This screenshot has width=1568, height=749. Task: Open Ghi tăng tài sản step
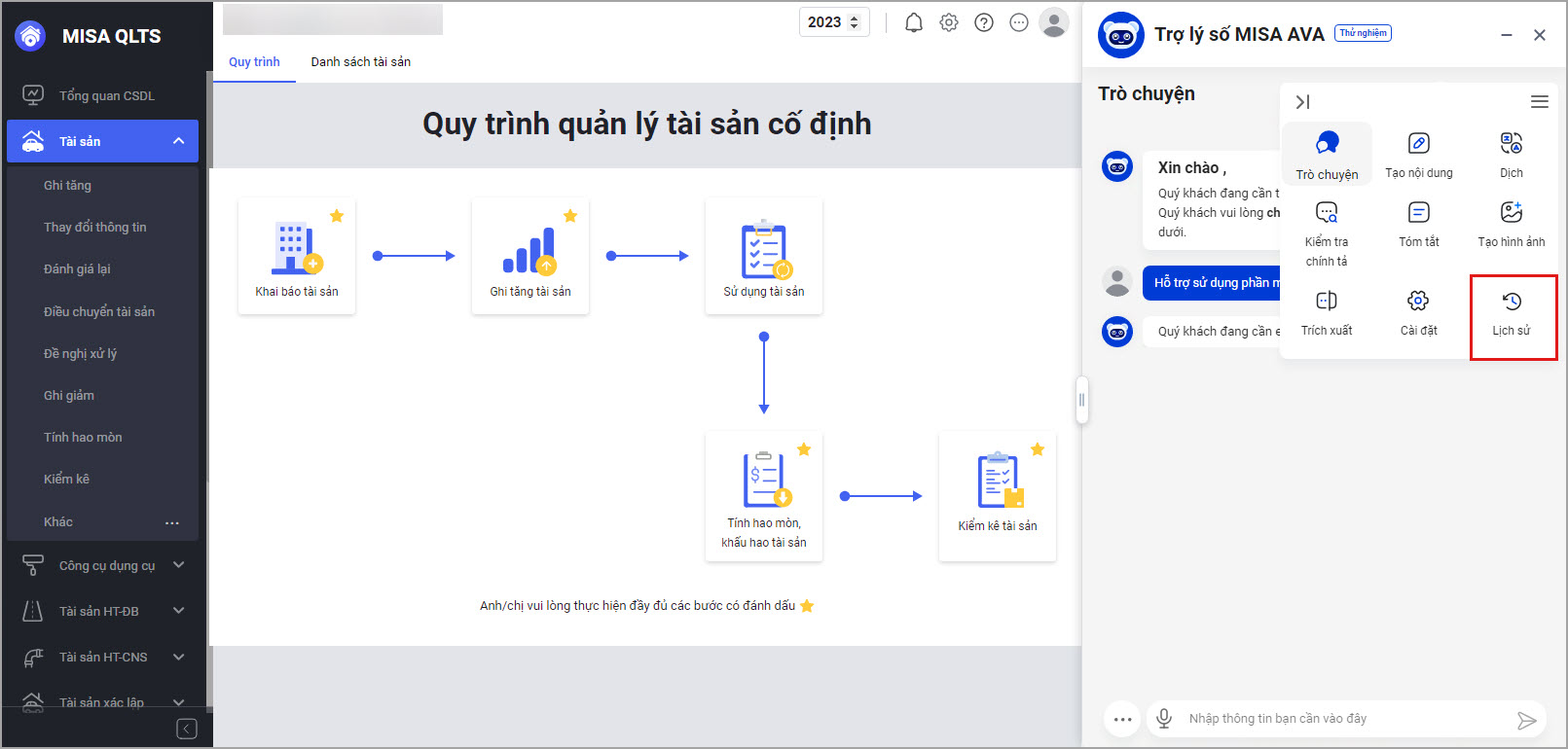(x=530, y=256)
